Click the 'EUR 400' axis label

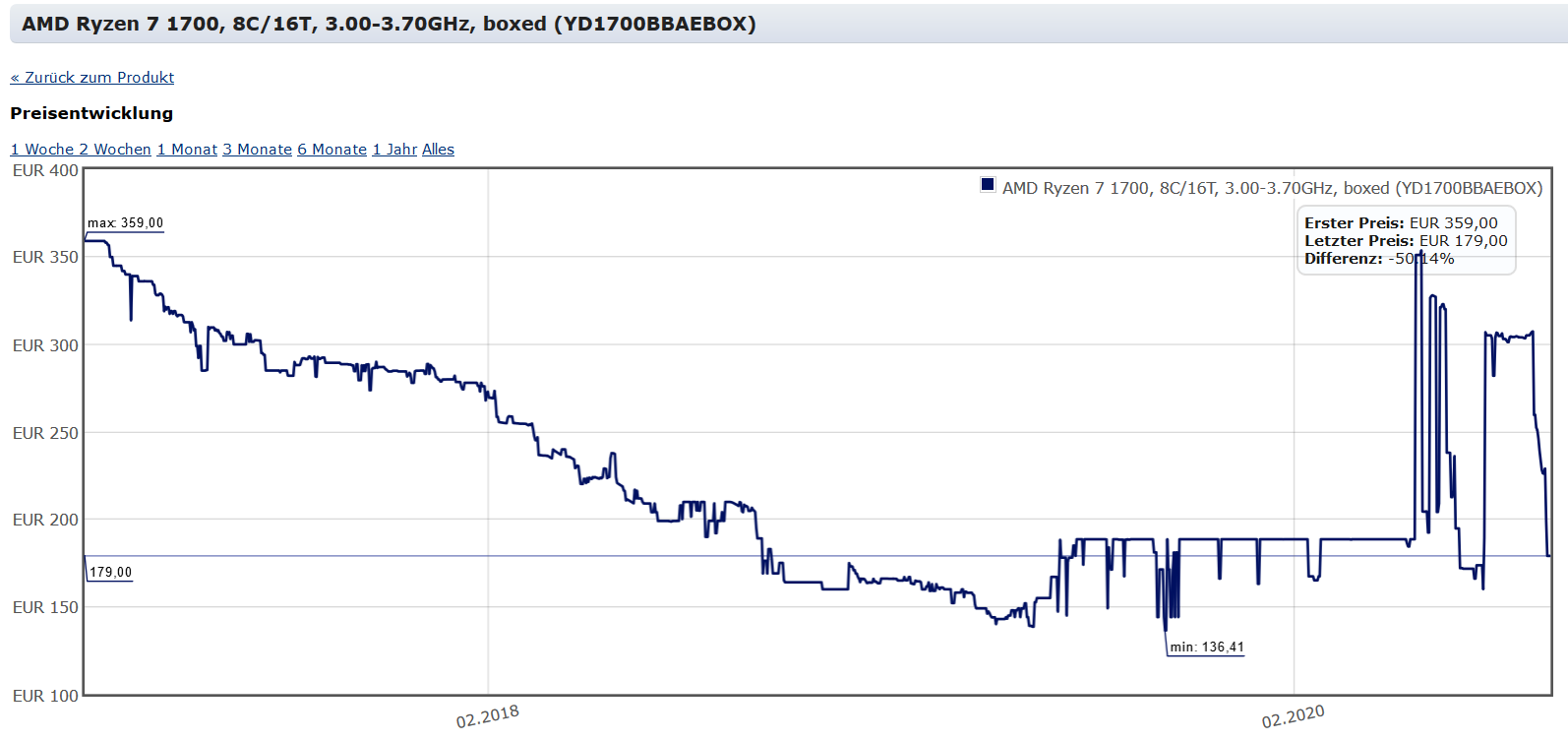(x=45, y=170)
